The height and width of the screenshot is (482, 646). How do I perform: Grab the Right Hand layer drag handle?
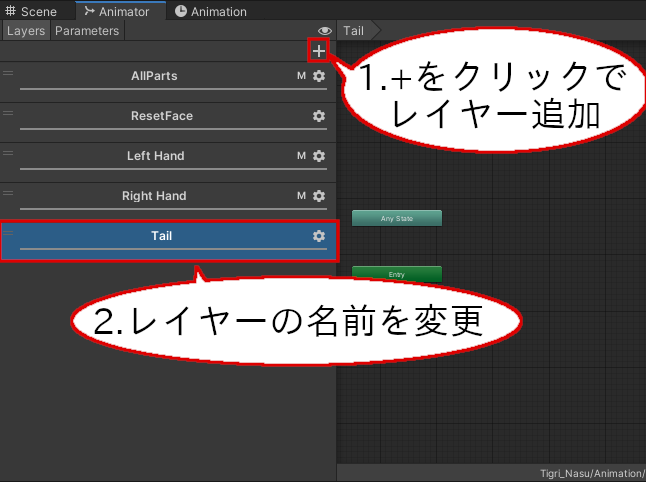click(x=8, y=193)
